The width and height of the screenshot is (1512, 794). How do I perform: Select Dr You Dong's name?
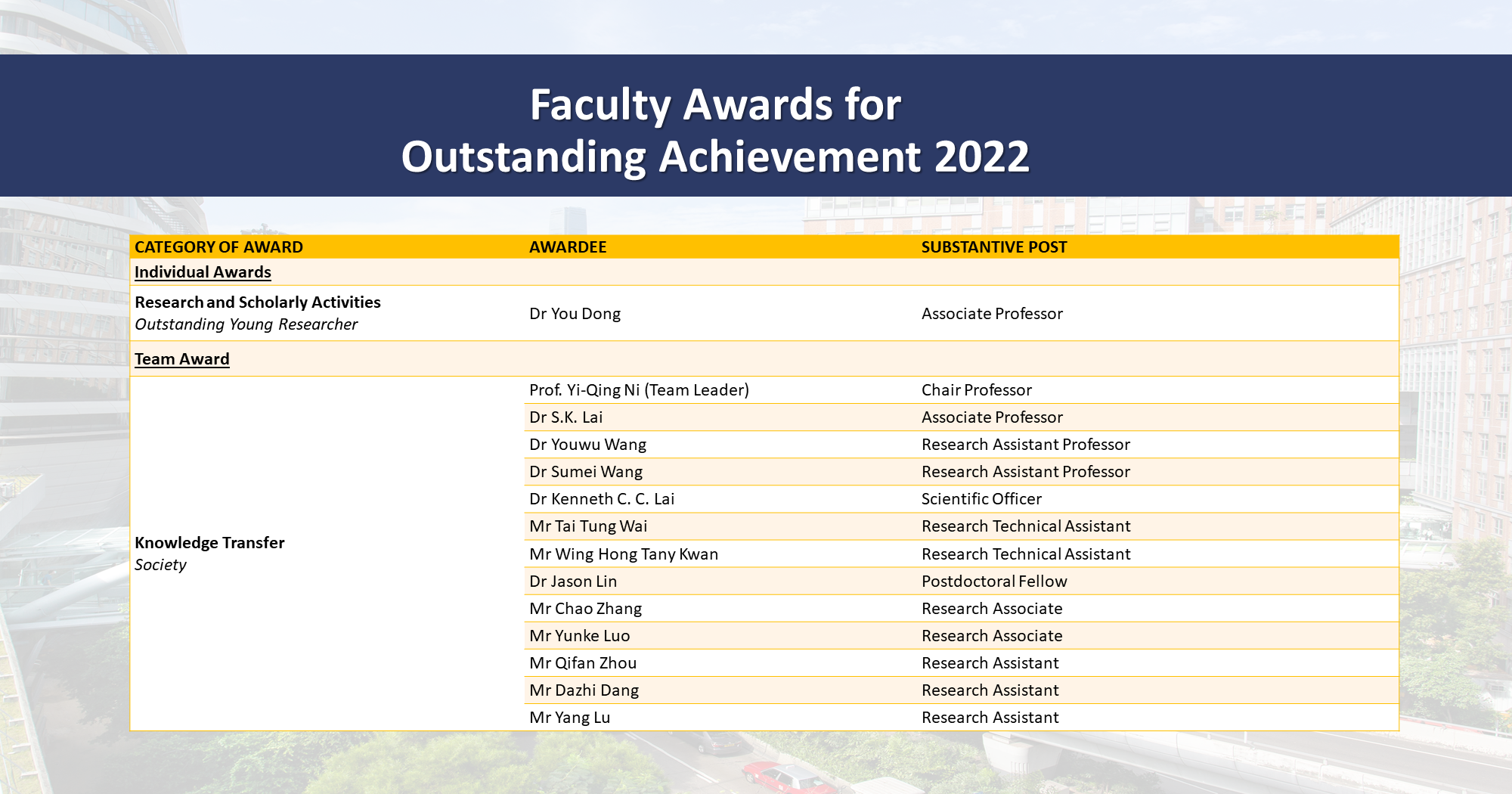point(575,314)
